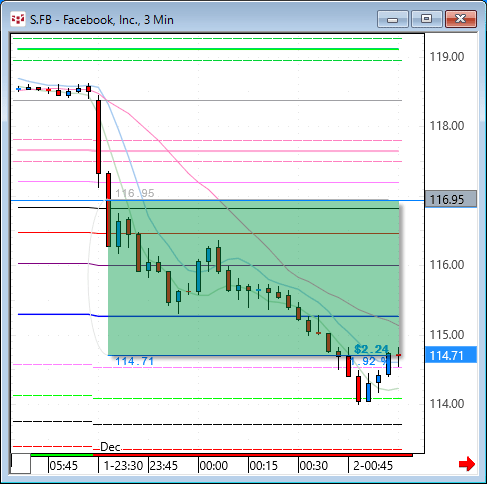
Task: Click the $2.24 measurement label
Action: coord(371,349)
